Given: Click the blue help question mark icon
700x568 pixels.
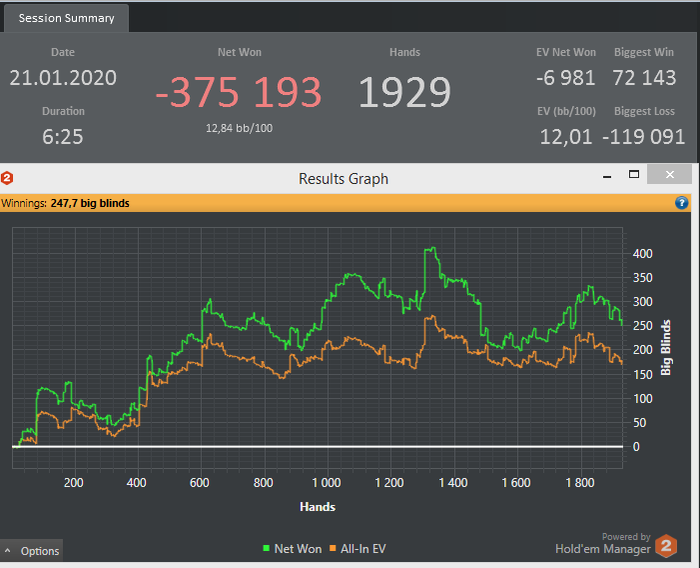Looking at the screenshot, I should pos(681,203).
